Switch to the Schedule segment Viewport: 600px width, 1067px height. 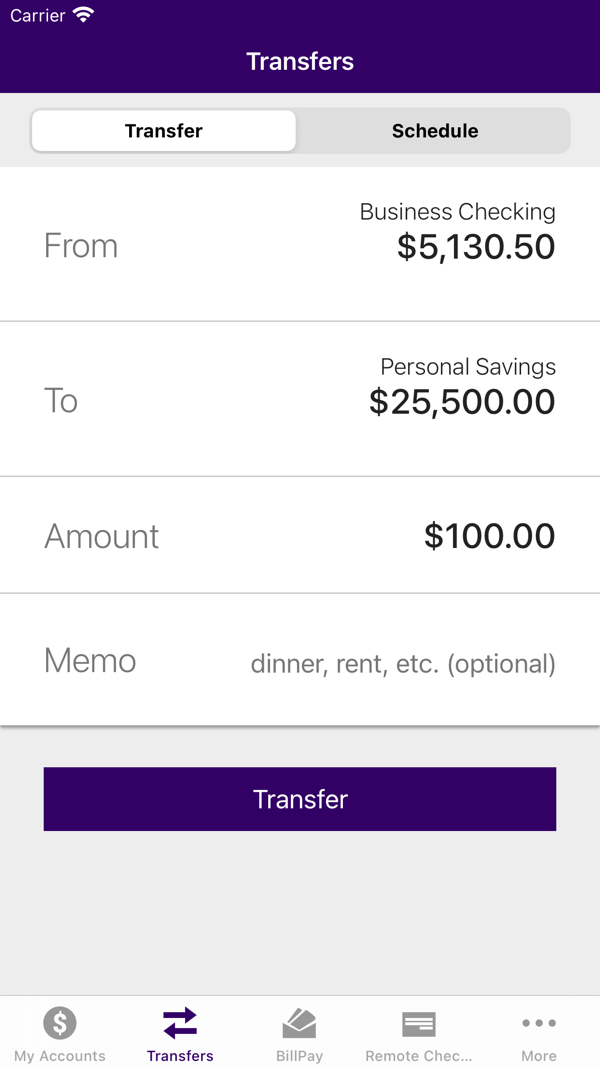pos(435,131)
